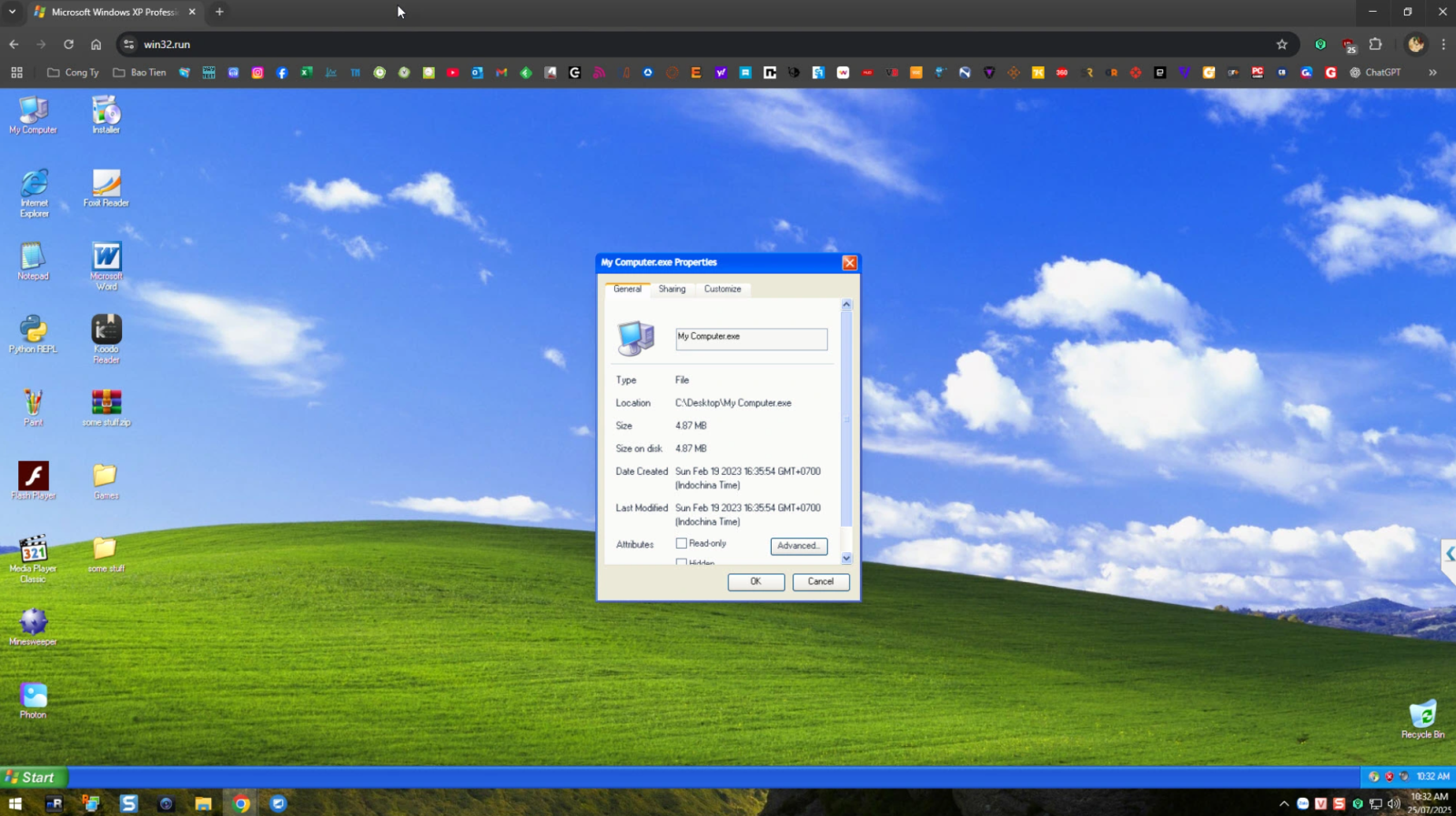Select the General tab
The width and height of the screenshot is (1456, 816).
tap(627, 289)
